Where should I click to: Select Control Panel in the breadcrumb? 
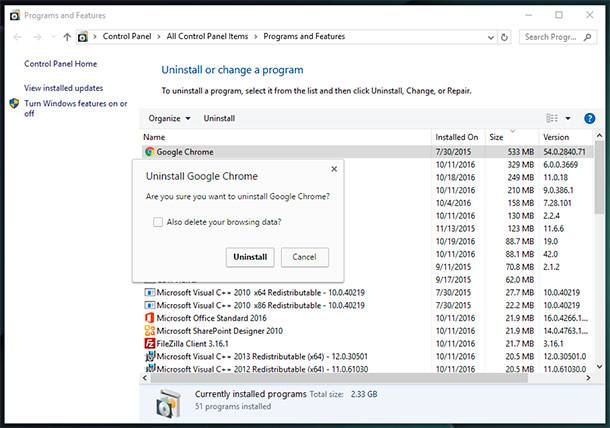pyautogui.click(x=127, y=36)
